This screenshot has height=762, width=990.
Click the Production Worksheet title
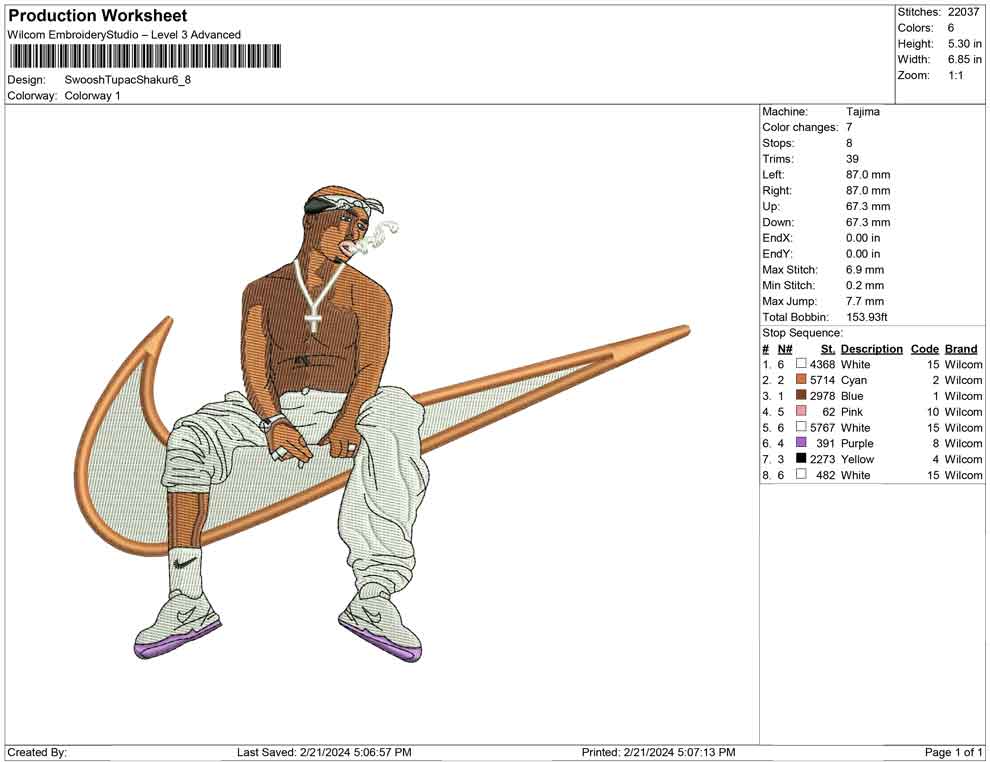tap(97, 16)
